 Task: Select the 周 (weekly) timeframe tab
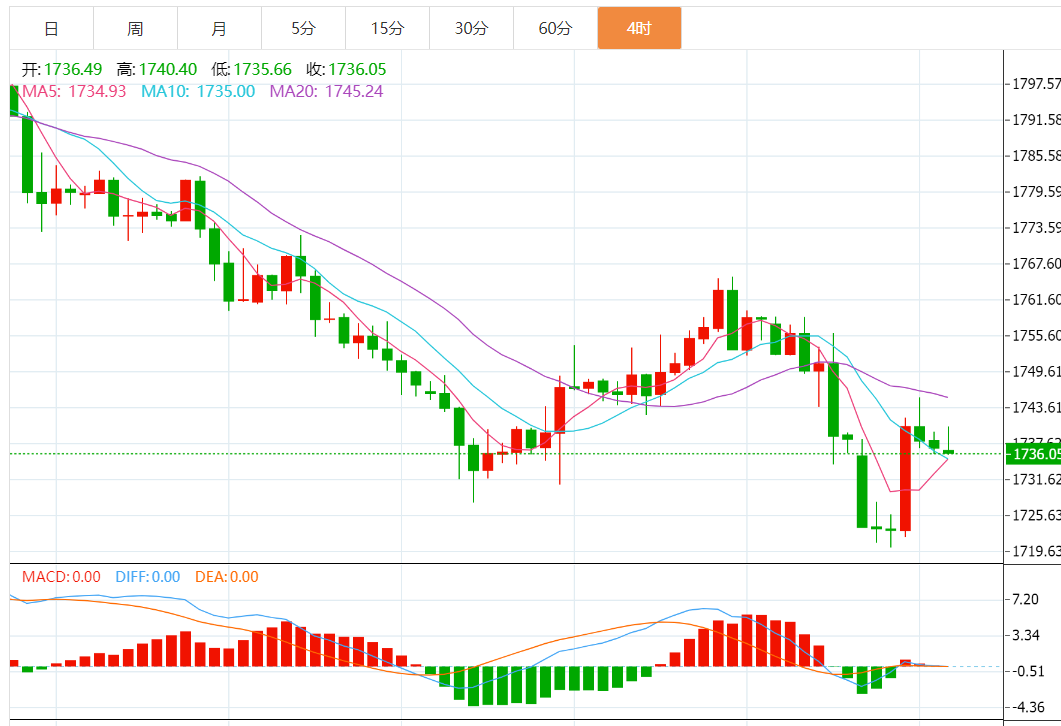click(x=135, y=28)
